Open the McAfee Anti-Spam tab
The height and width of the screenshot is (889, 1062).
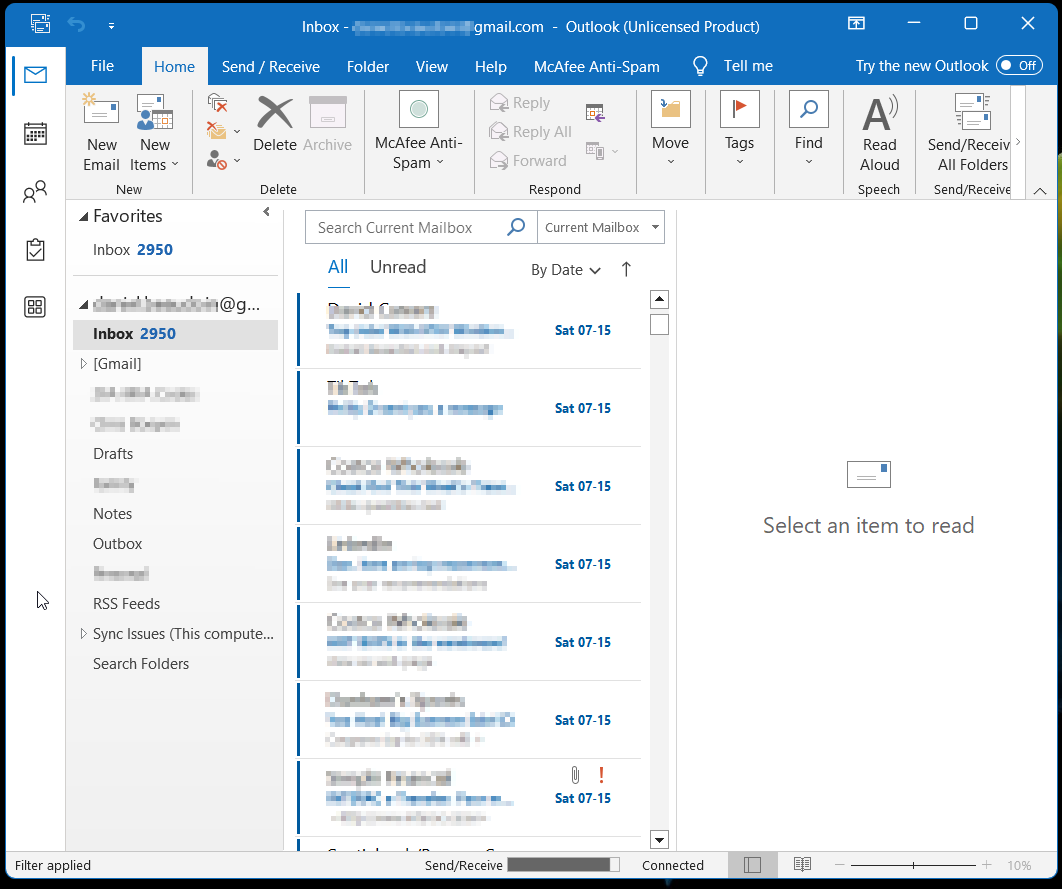(597, 66)
